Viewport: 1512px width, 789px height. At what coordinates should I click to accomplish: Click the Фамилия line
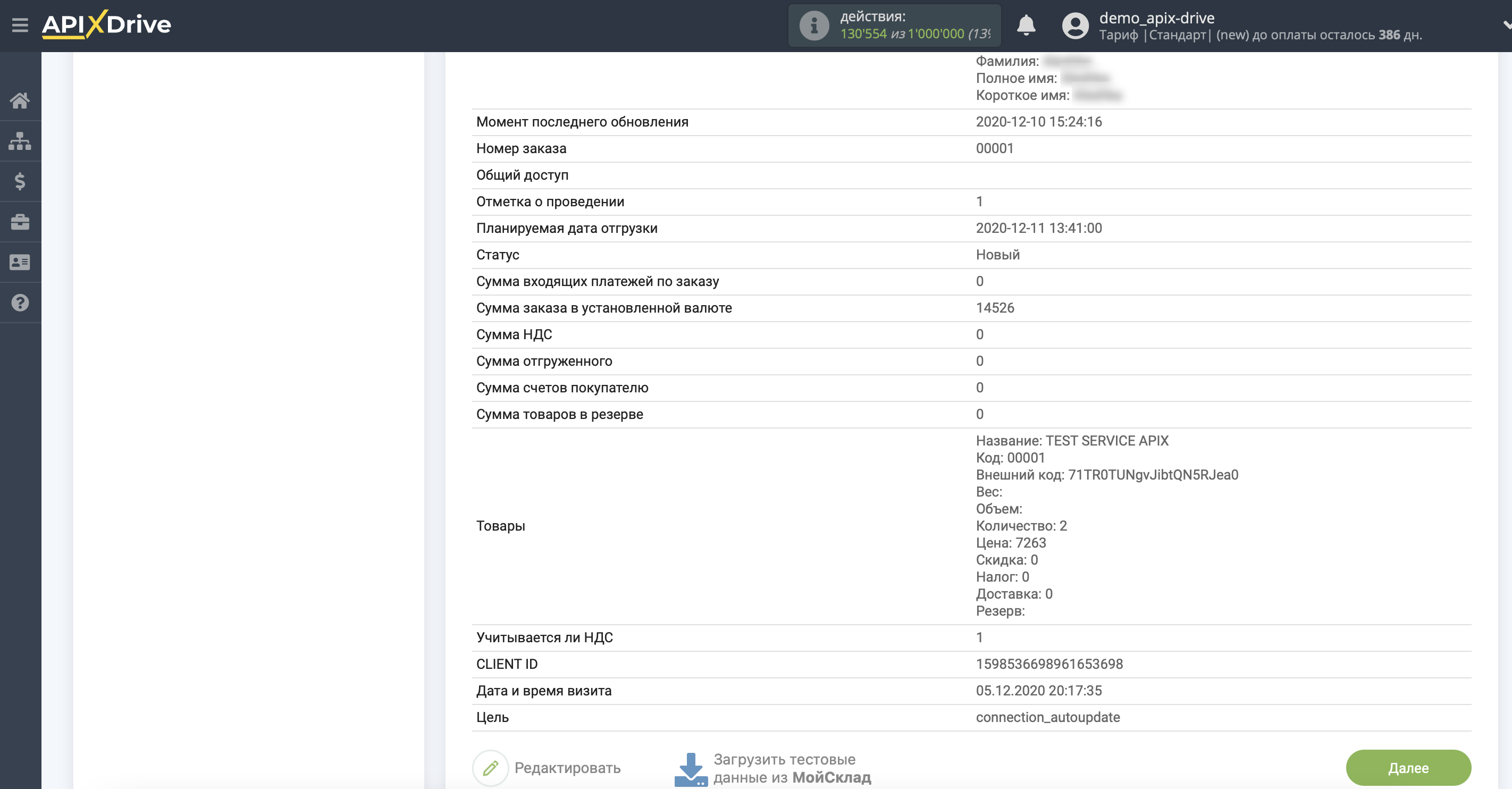pos(1033,61)
